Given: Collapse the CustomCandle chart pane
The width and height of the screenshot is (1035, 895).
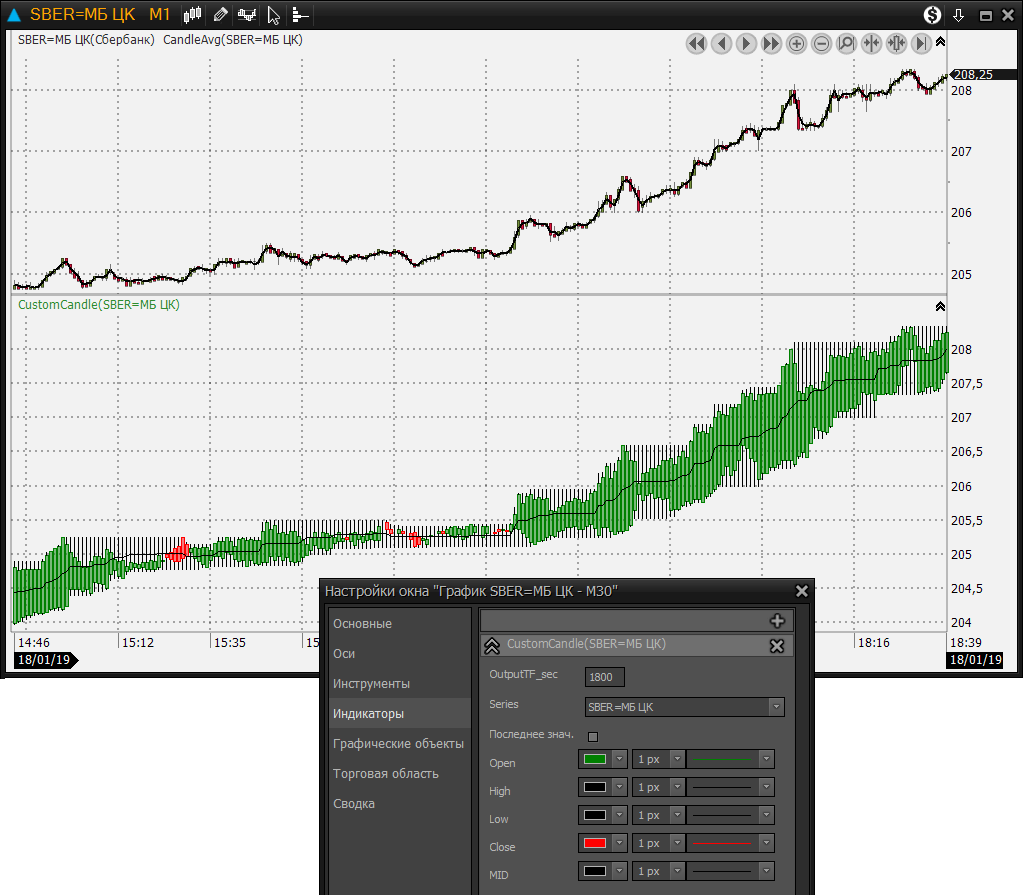Looking at the screenshot, I should pyautogui.click(x=939, y=306).
